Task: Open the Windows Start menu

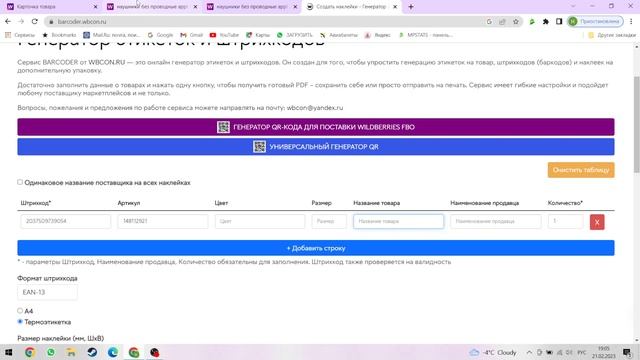Action: pos(9,352)
